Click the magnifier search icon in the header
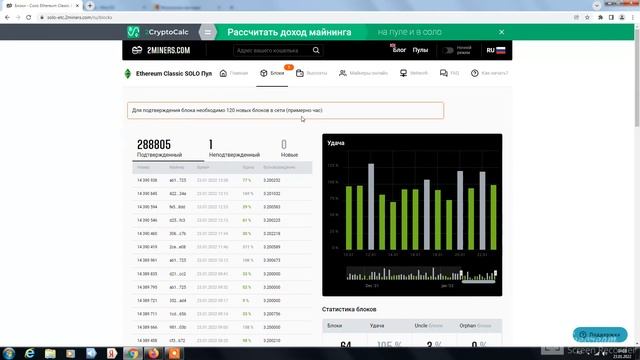Viewport: 640px width, 360px height. point(316,50)
